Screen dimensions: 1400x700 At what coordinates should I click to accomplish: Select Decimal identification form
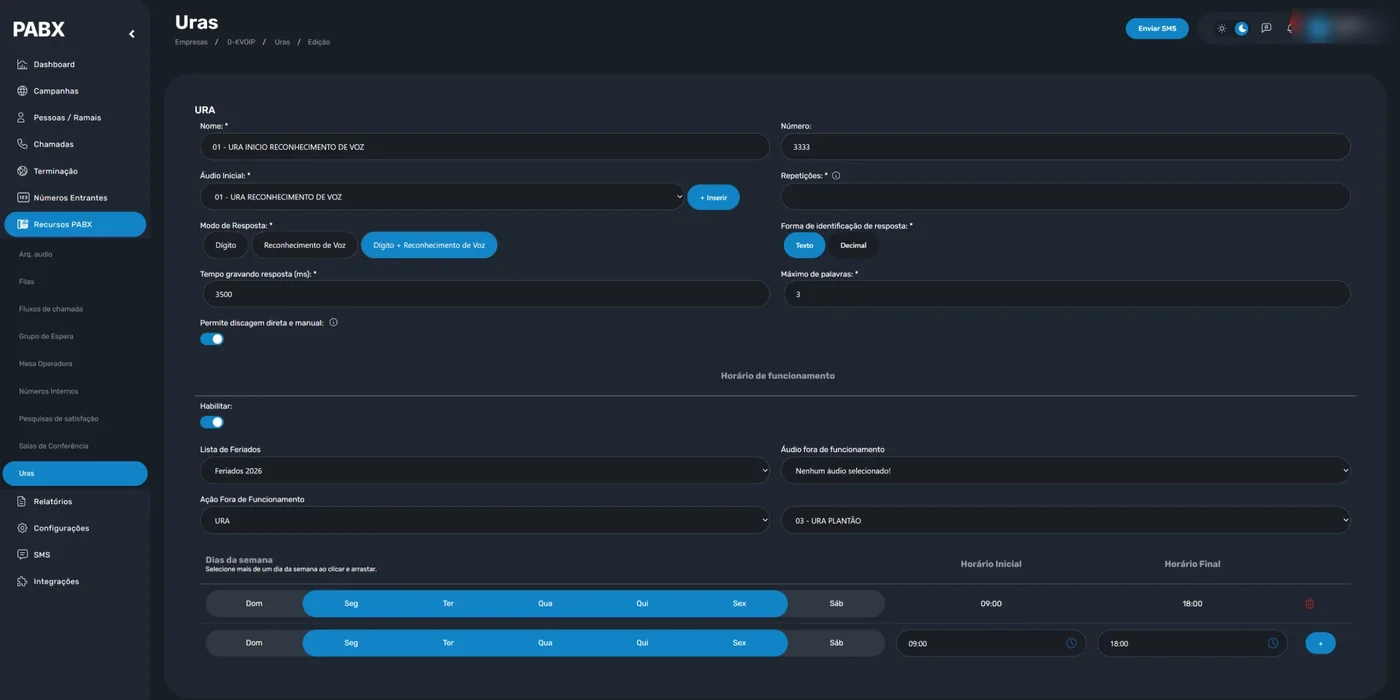(853, 245)
